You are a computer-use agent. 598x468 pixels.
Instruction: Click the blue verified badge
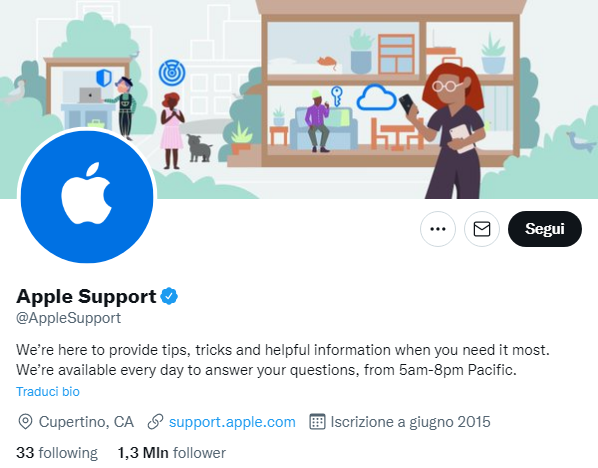tap(169, 296)
